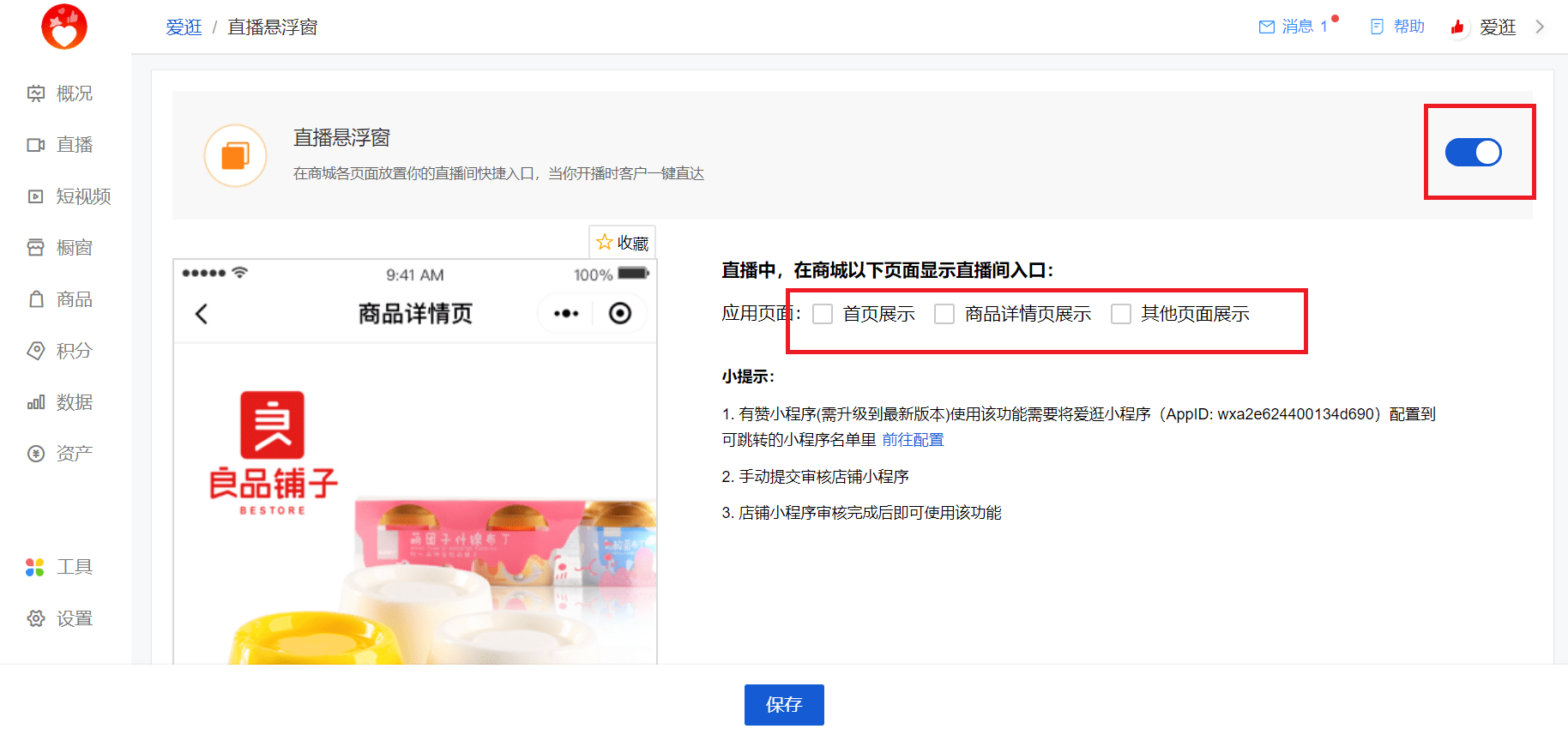
Task: Expand the 爱逛 account chevron
Action: click(1540, 27)
